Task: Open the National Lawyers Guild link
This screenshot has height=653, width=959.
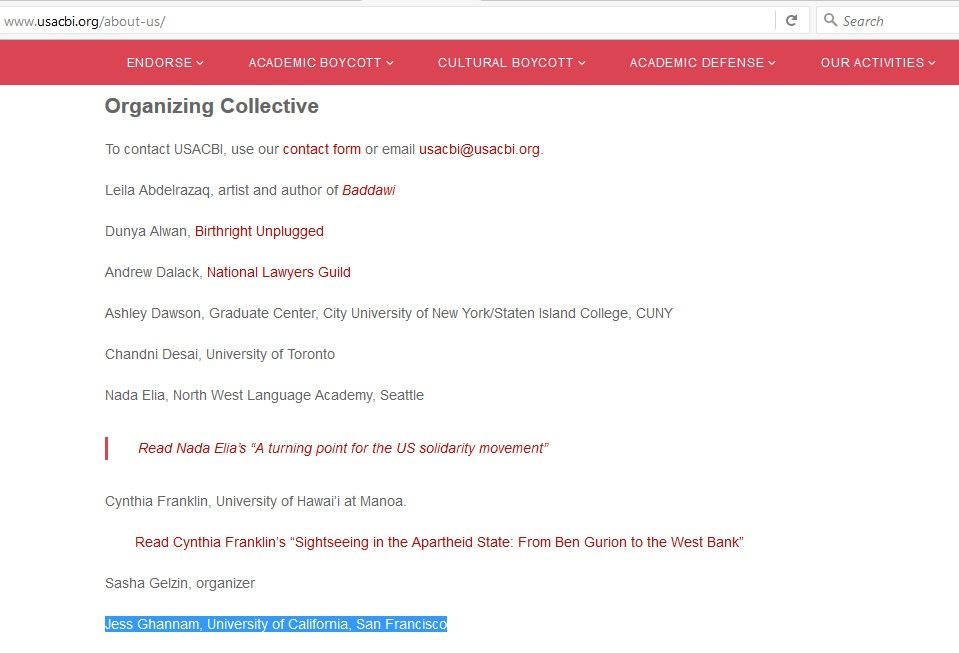Action: tap(278, 272)
